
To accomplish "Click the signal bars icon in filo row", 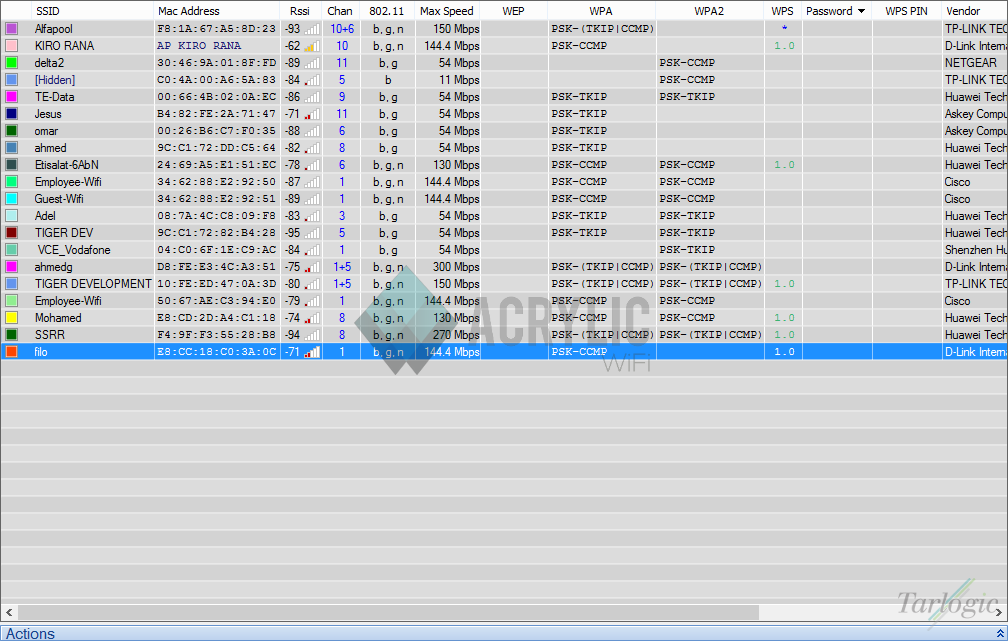I will 312,352.
